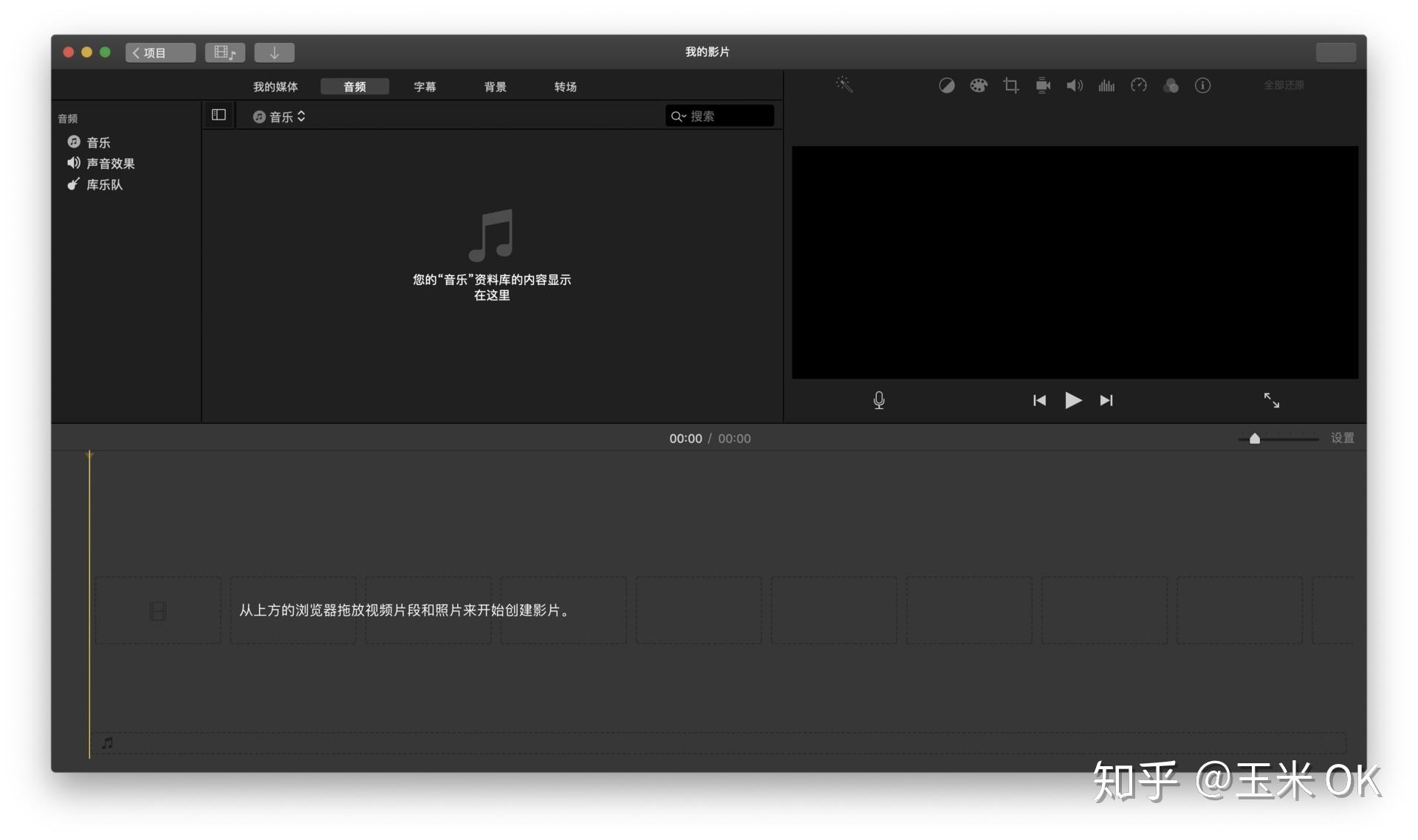The image size is (1418, 840).
Task: Open the speed adjustment speedometer icon
Action: click(1139, 86)
